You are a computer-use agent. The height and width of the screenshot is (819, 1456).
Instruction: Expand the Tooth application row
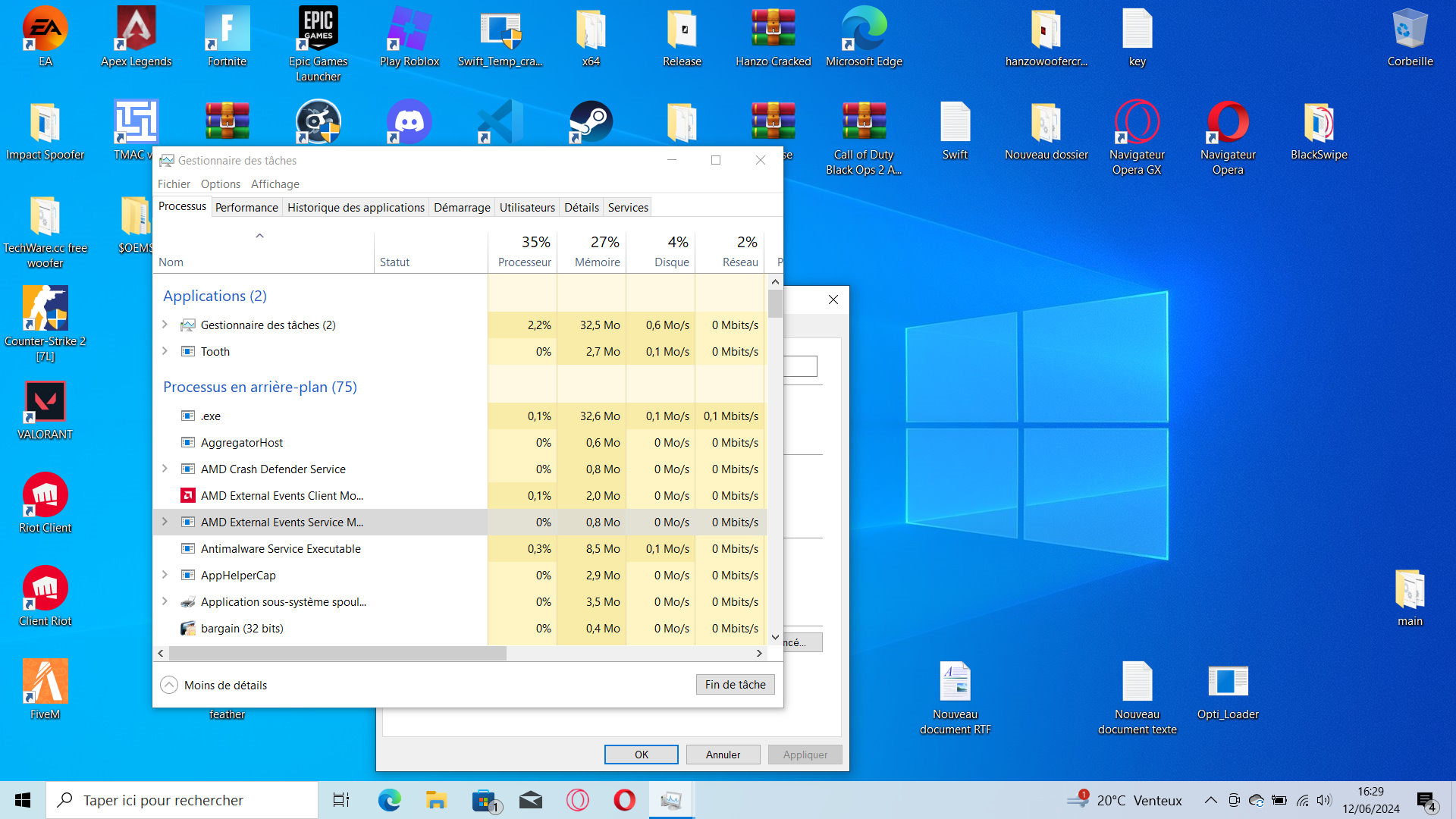(x=165, y=351)
